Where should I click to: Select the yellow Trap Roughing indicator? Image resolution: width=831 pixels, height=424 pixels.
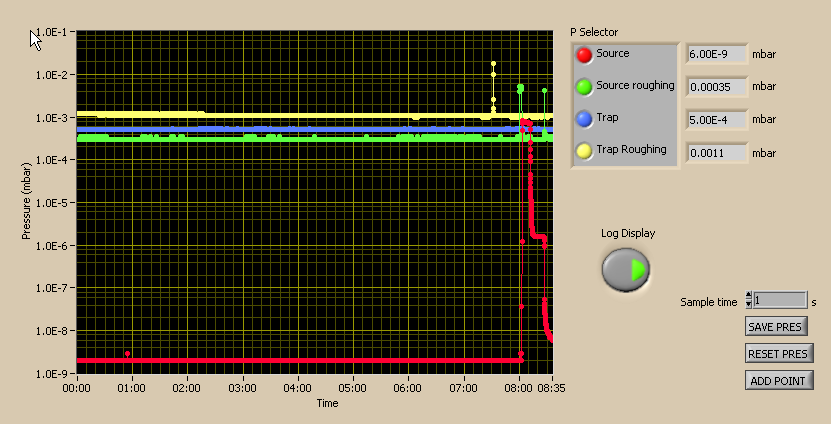pyautogui.click(x=584, y=151)
